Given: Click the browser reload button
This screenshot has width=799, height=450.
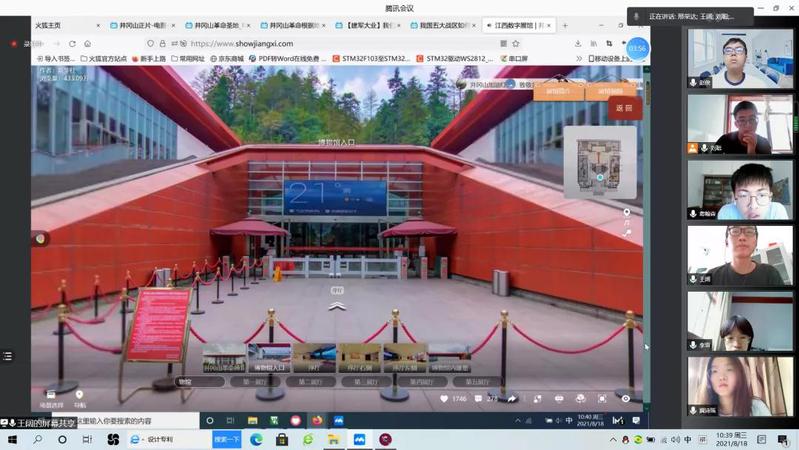Looking at the screenshot, I should coord(72,44).
